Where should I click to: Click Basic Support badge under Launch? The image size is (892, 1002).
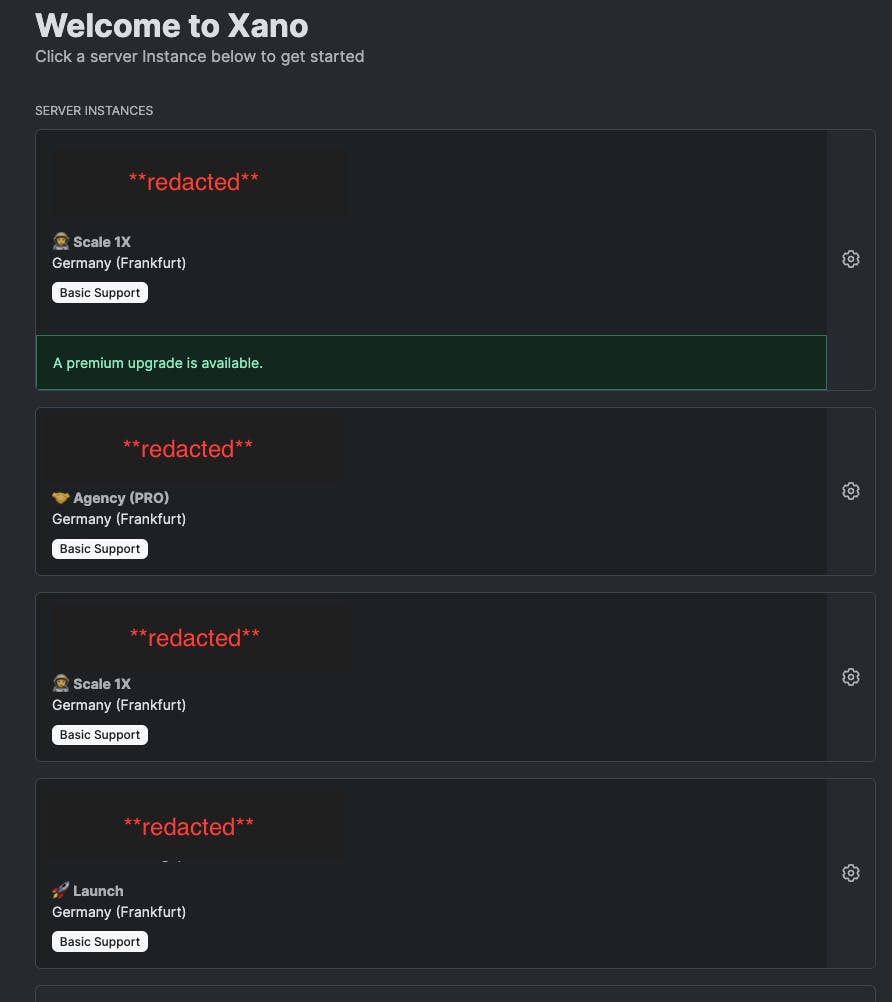pos(100,941)
